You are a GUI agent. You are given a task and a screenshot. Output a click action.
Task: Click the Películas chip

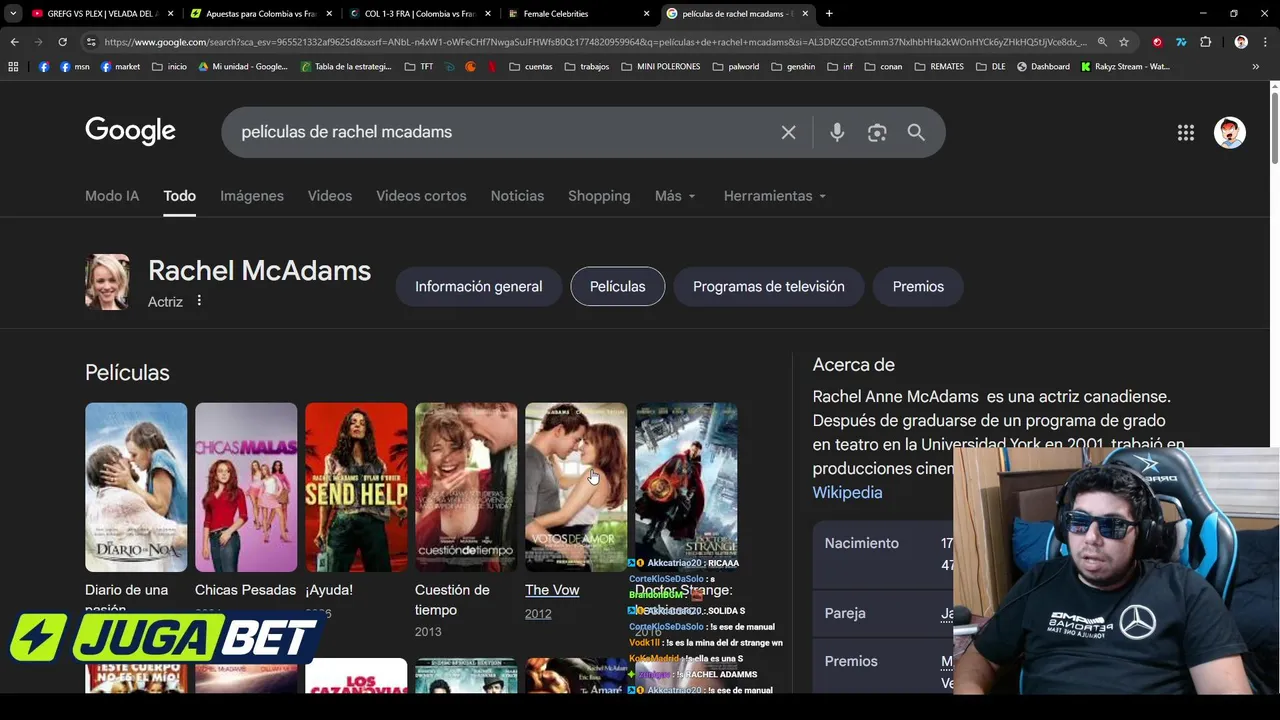click(618, 286)
